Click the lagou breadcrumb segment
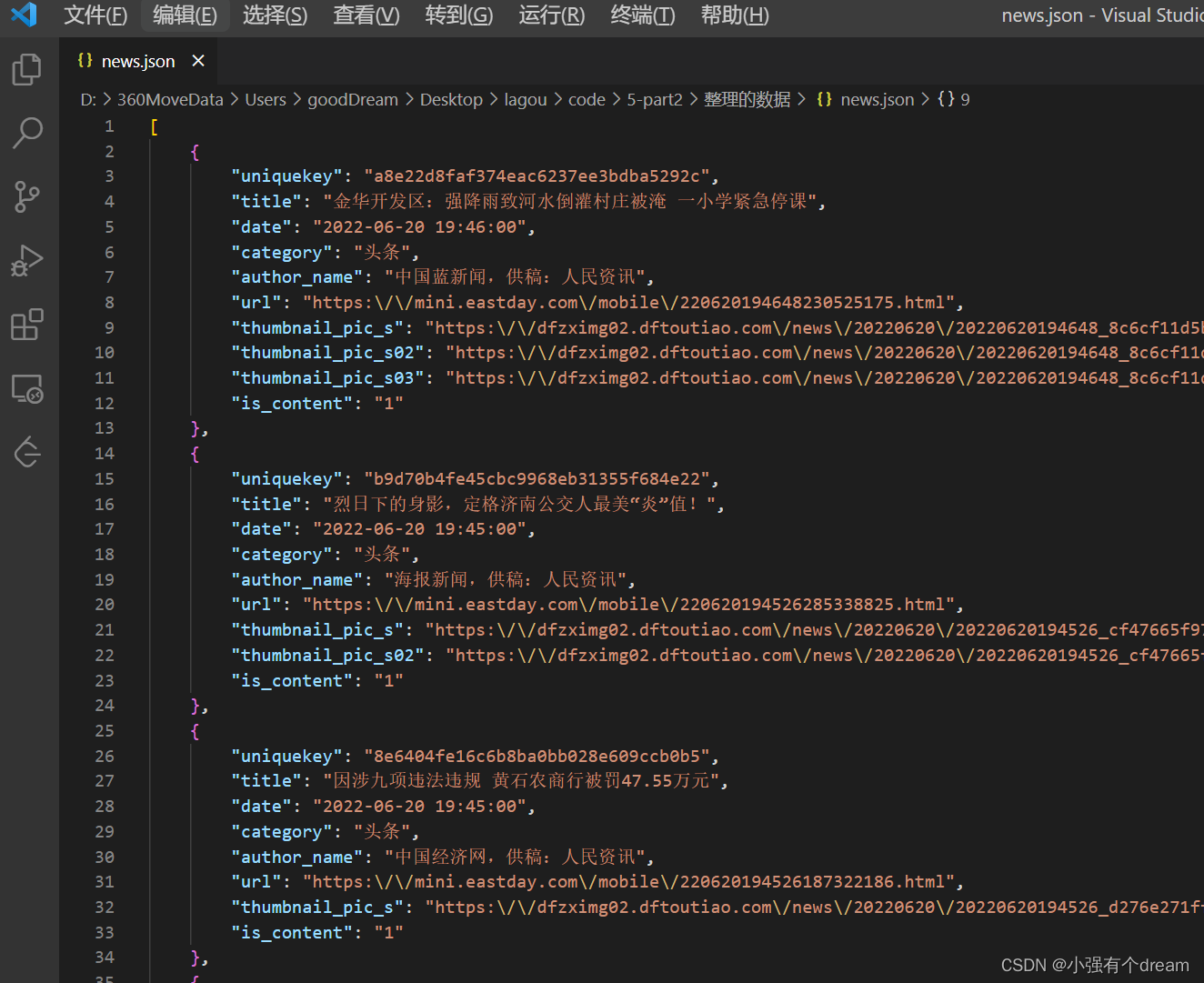This screenshot has height=983, width=1204. click(526, 100)
